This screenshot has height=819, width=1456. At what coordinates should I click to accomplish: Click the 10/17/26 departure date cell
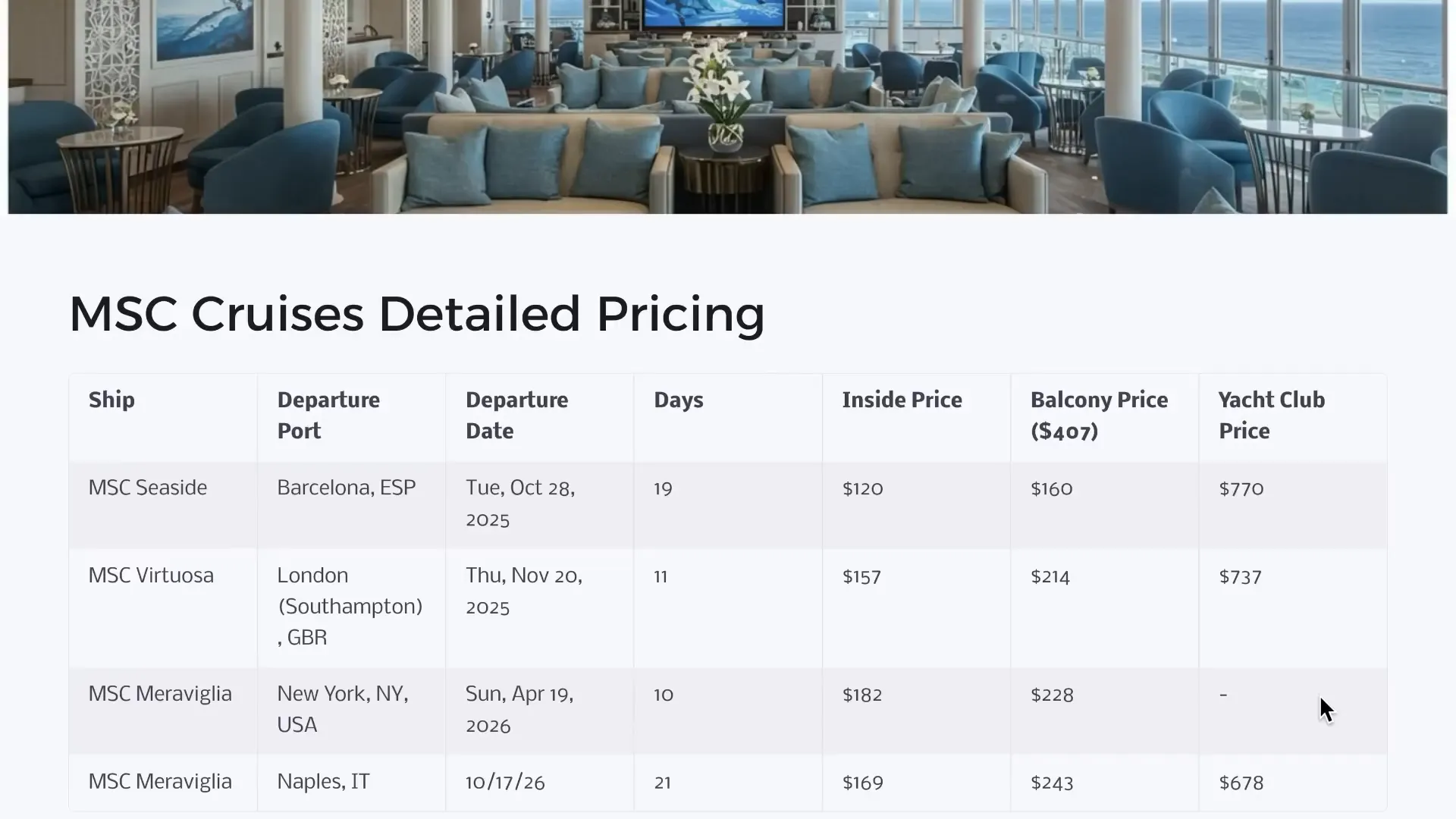(505, 783)
